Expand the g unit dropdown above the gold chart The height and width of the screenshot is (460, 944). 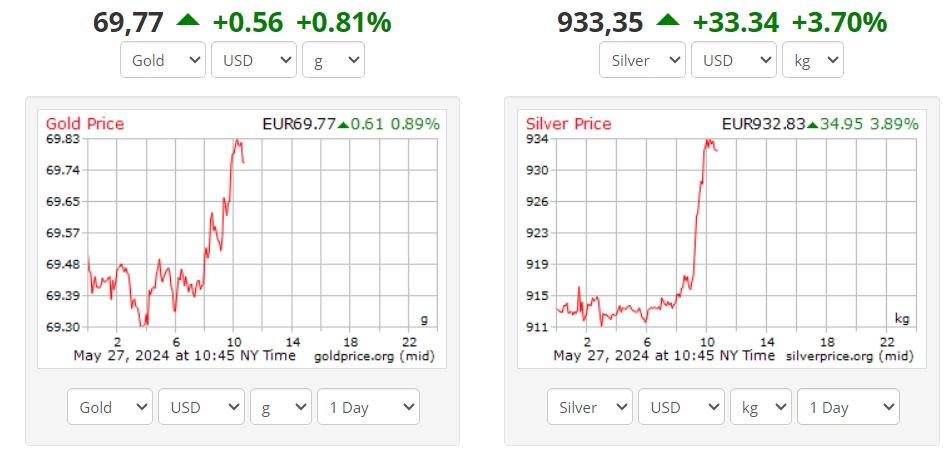[x=333, y=60]
